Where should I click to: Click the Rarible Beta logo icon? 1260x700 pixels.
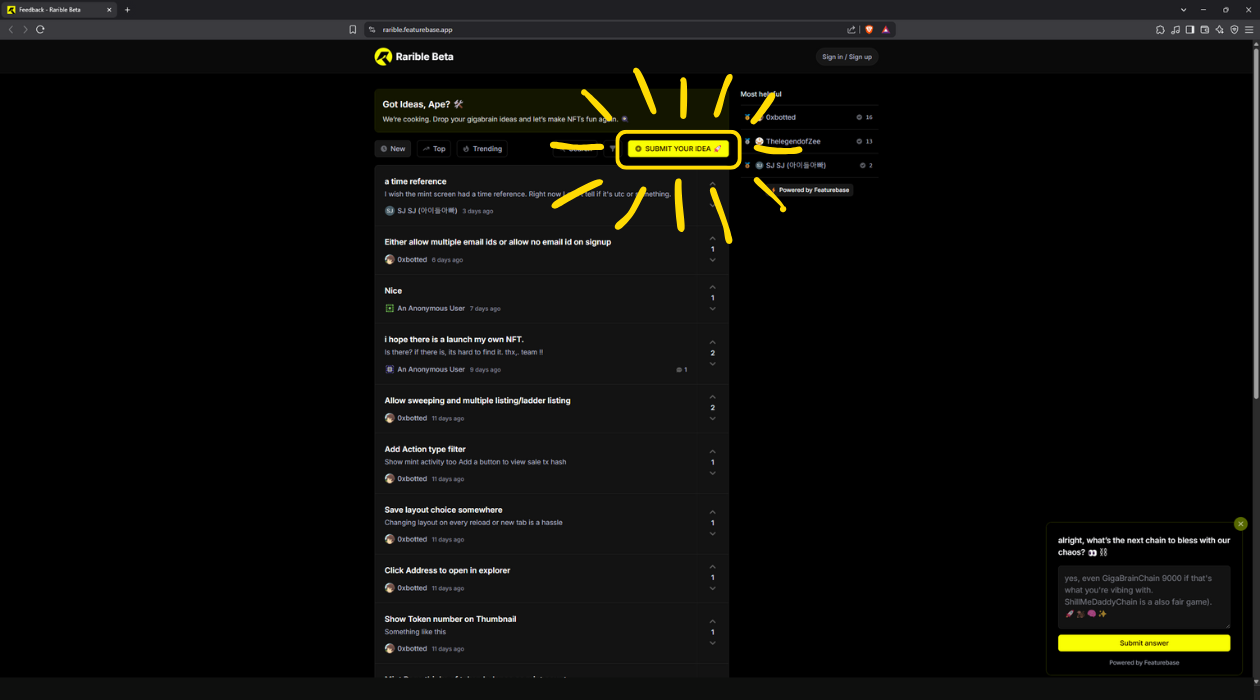click(x=383, y=57)
